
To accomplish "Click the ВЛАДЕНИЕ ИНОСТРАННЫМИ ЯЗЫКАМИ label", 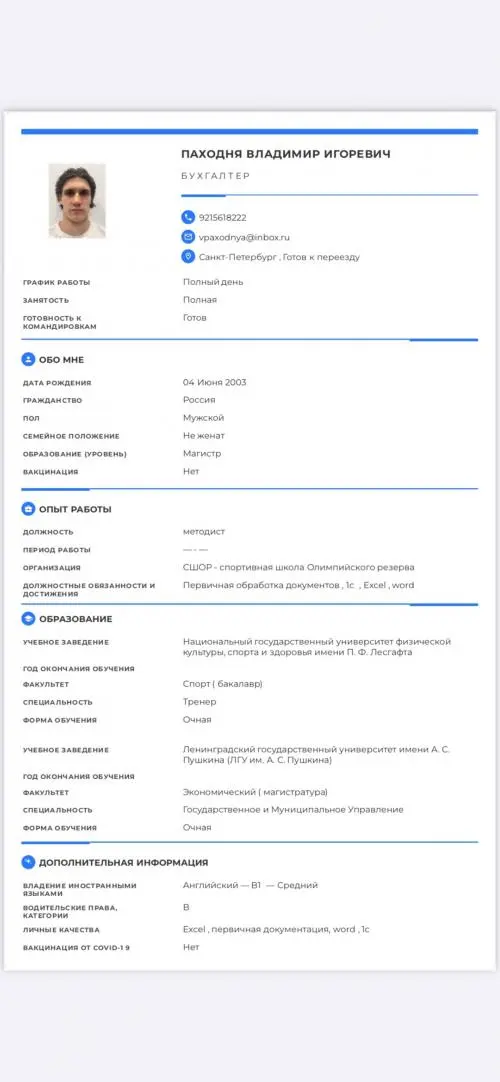I will coord(80,889).
